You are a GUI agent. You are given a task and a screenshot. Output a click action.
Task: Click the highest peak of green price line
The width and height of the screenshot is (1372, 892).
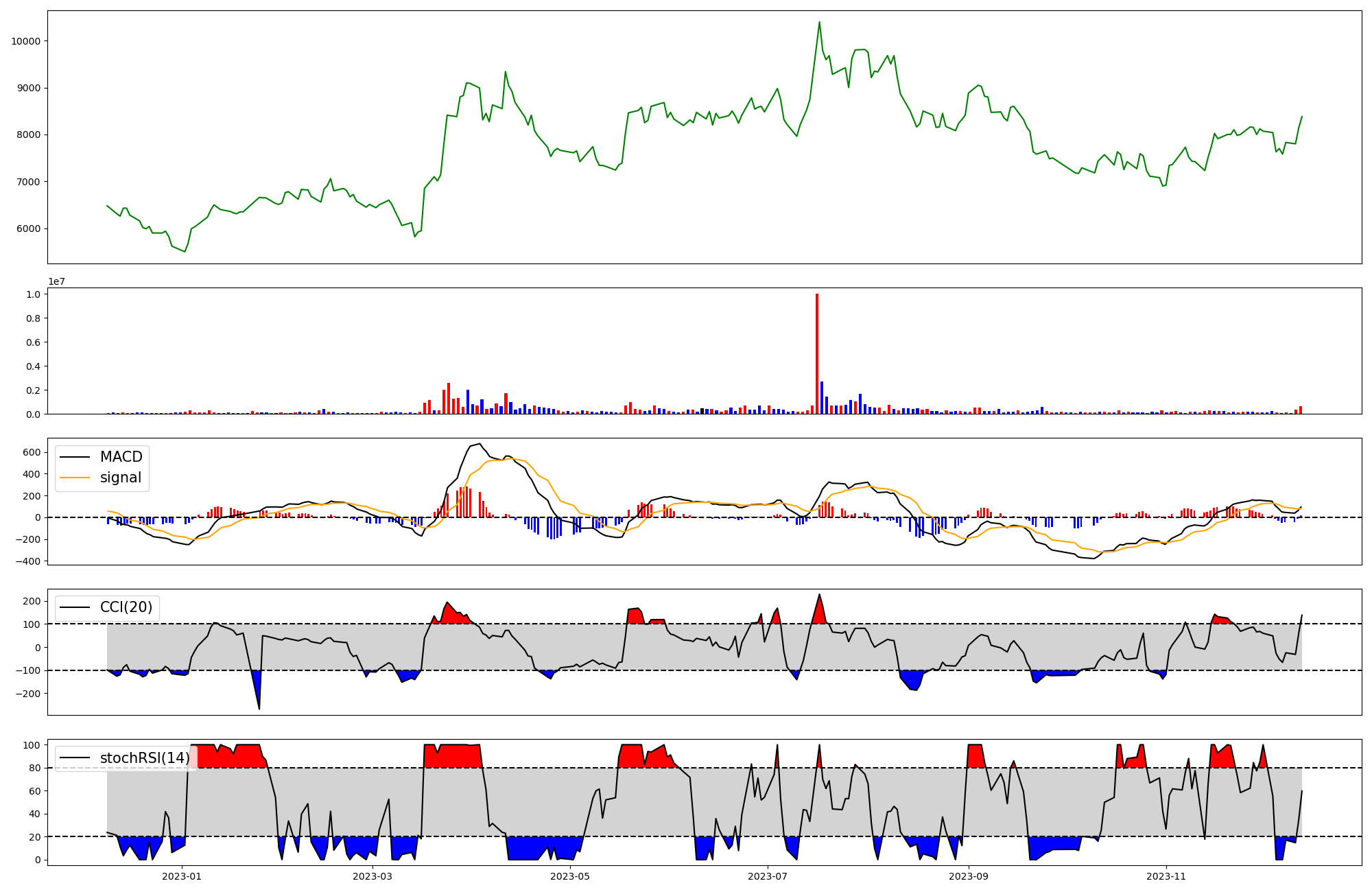[x=819, y=23]
